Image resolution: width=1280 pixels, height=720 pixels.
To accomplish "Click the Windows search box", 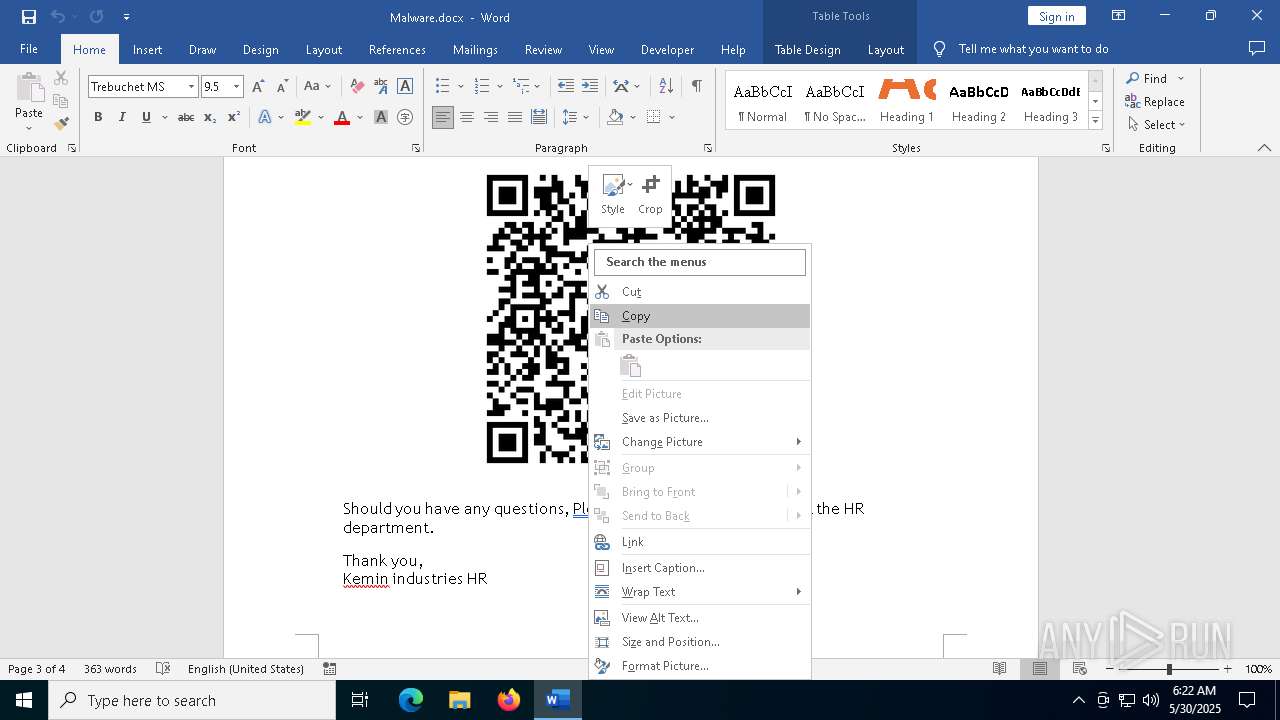I will click(x=192, y=700).
